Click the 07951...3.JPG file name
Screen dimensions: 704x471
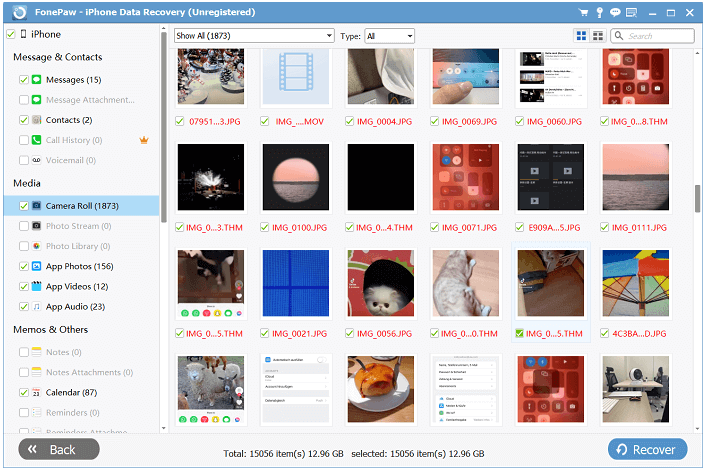click(215, 122)
